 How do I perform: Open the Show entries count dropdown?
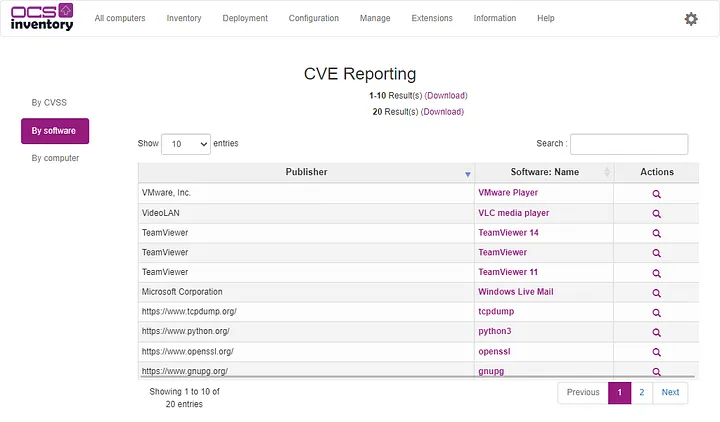[186, 144]
